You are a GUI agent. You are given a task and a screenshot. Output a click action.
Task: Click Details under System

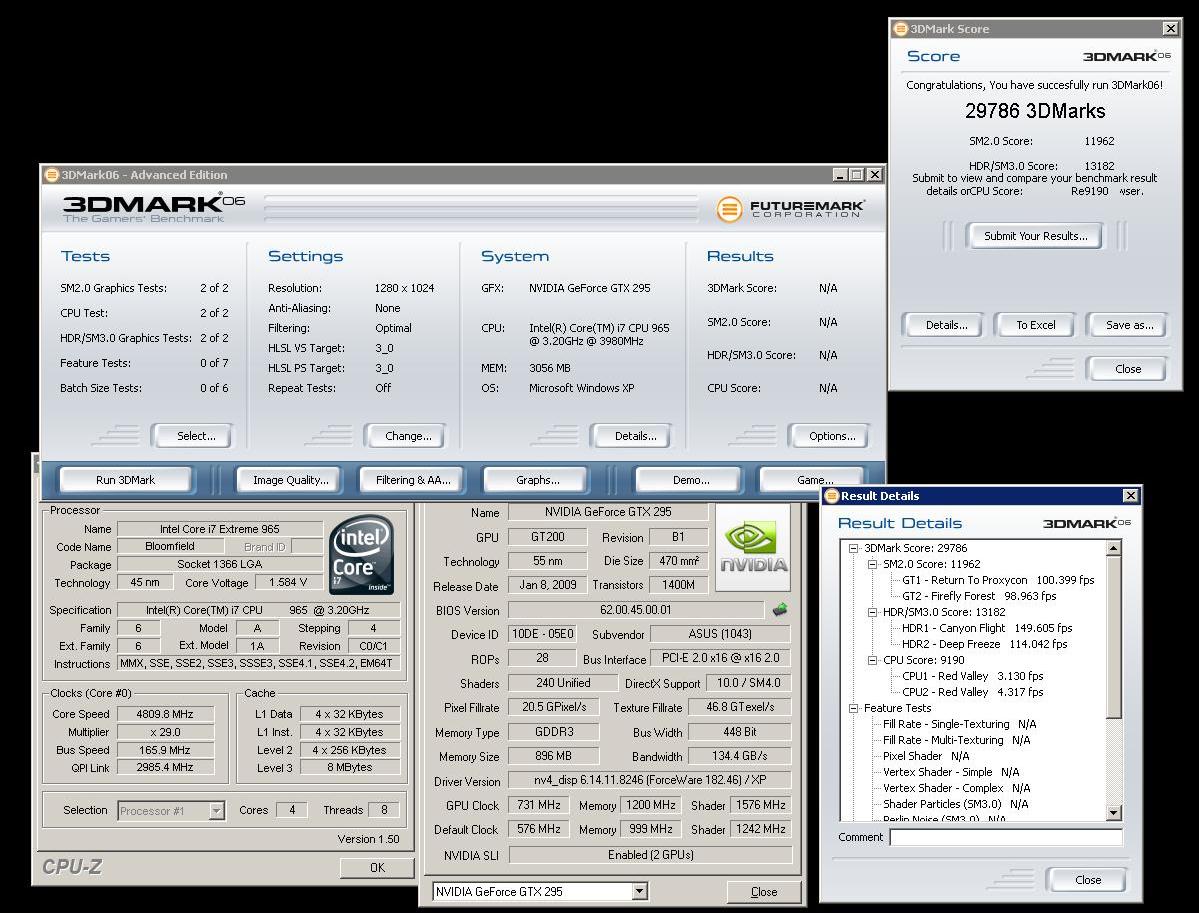[635, 436]
